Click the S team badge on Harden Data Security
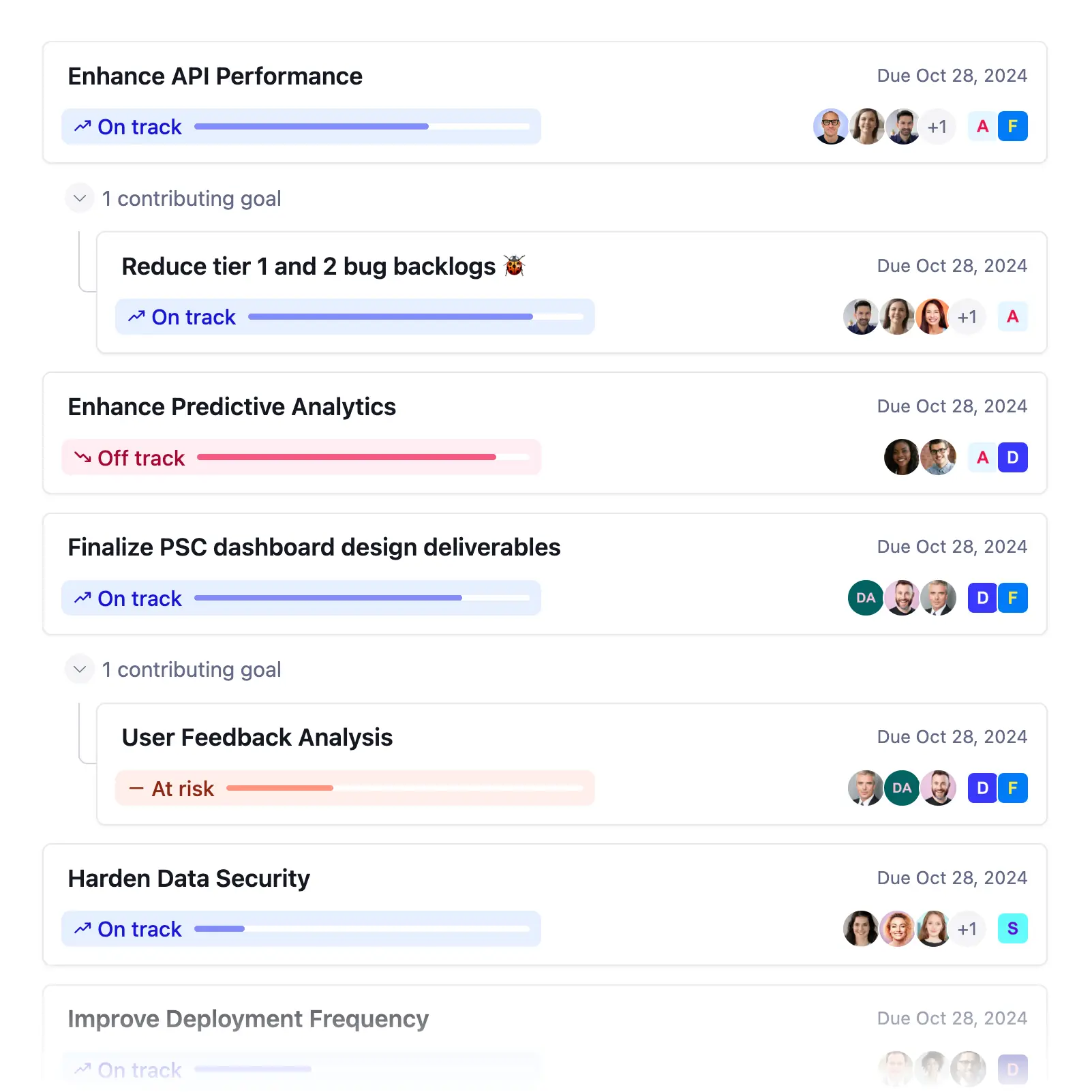Image resolution: width=1092 pixels, height=1092 pixels. point(1012,929)
